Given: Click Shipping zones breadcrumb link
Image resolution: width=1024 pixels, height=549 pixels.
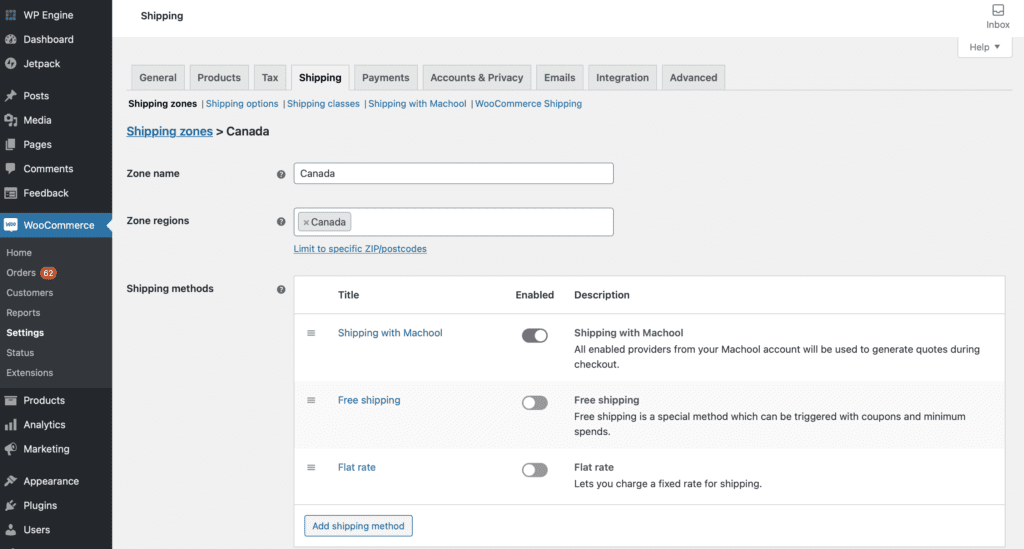Looking at the screenshot, I should coord(170,131).
